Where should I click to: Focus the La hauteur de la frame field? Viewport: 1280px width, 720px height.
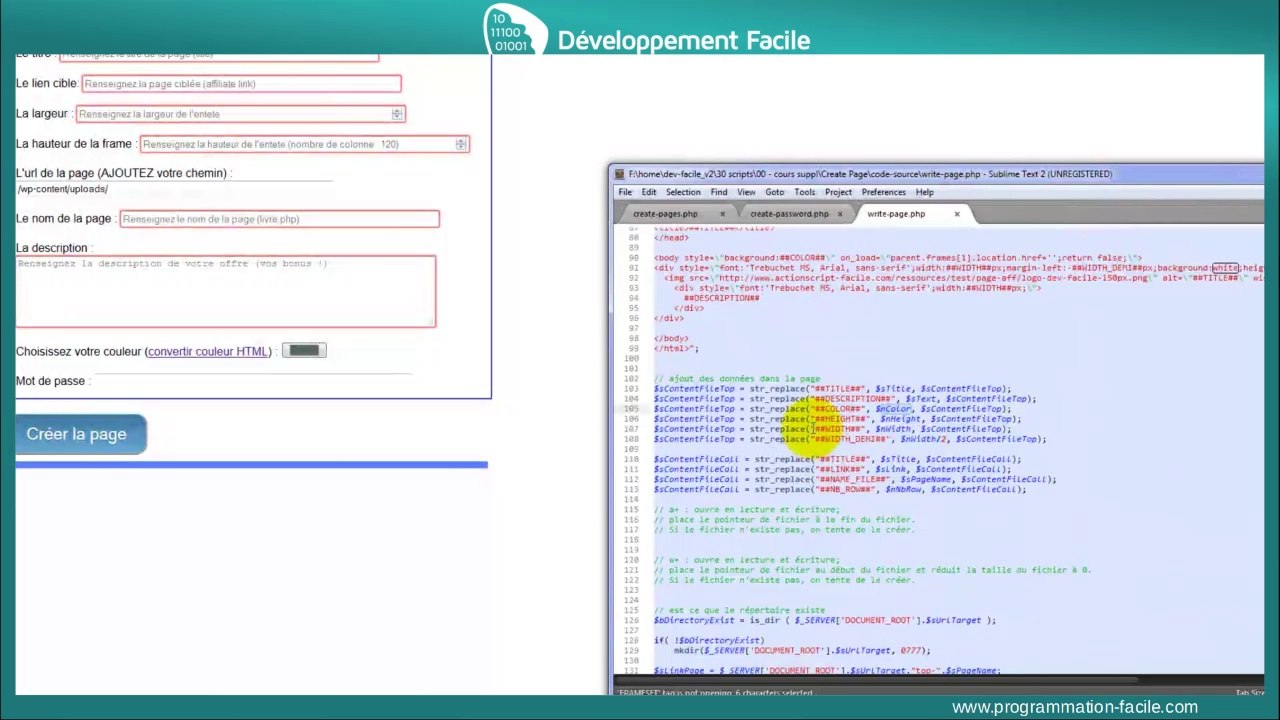(304, 144)
